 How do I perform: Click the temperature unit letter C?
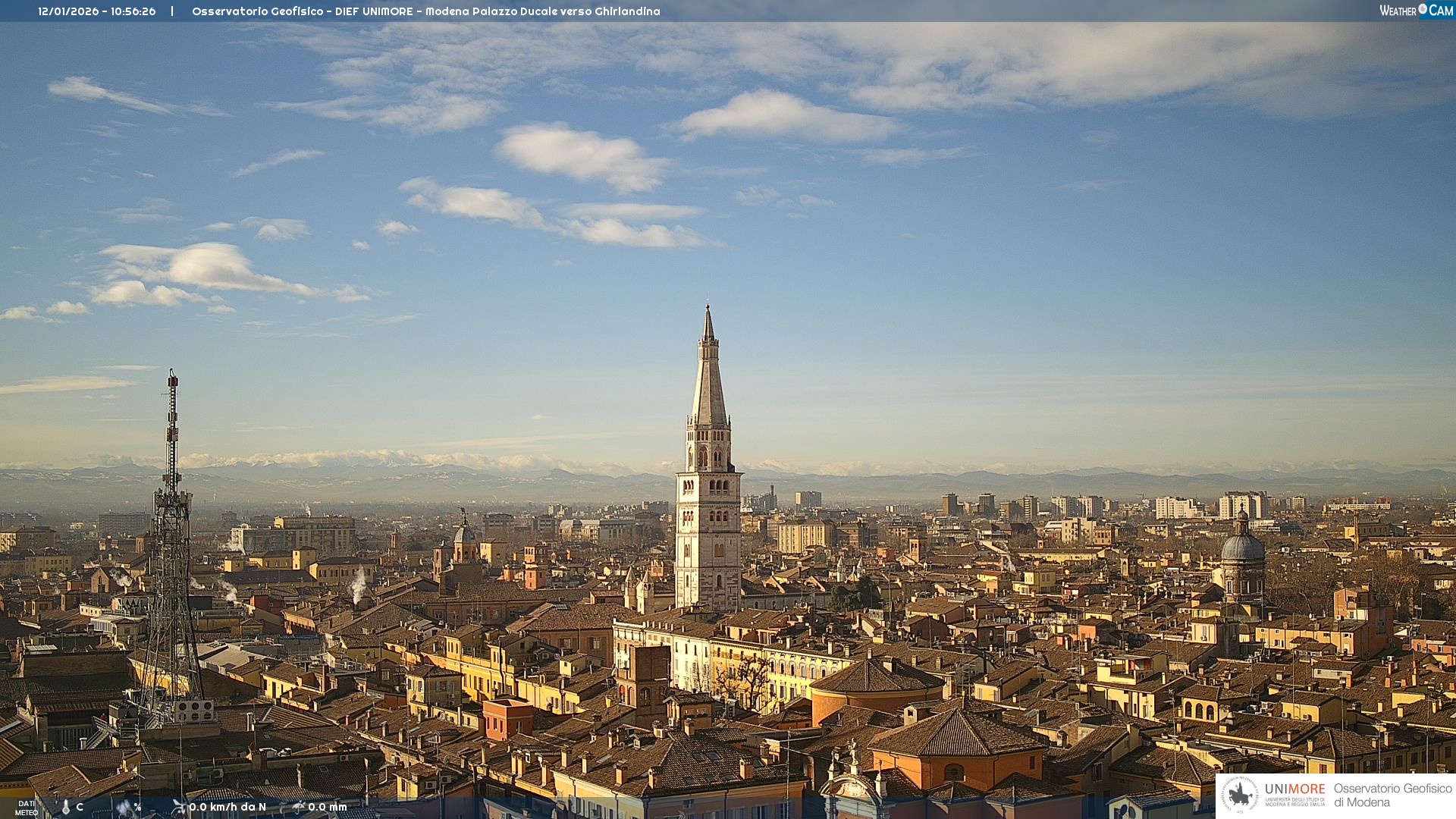tap(80, 808)
